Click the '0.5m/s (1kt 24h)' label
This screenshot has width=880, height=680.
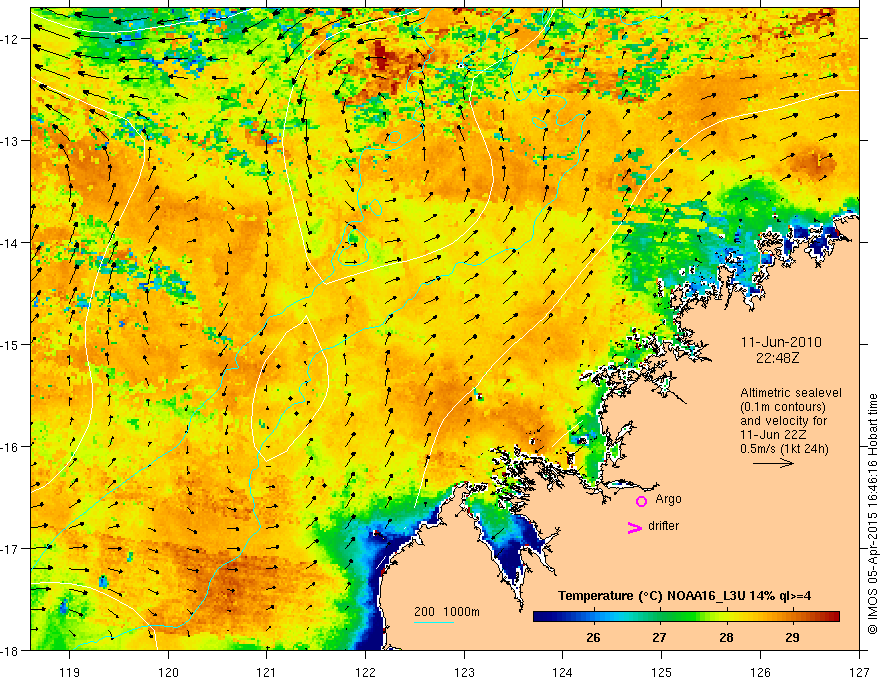coord(785,449)
